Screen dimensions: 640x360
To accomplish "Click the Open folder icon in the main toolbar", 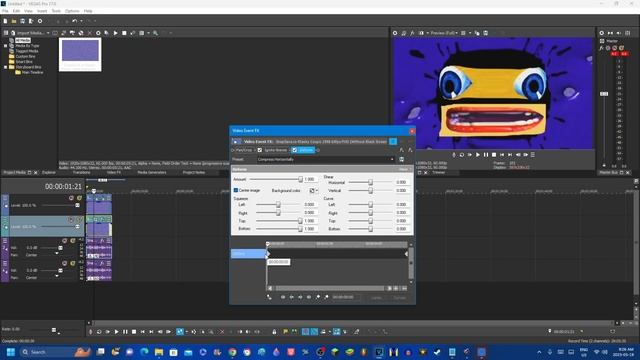I will pos(14,21).
